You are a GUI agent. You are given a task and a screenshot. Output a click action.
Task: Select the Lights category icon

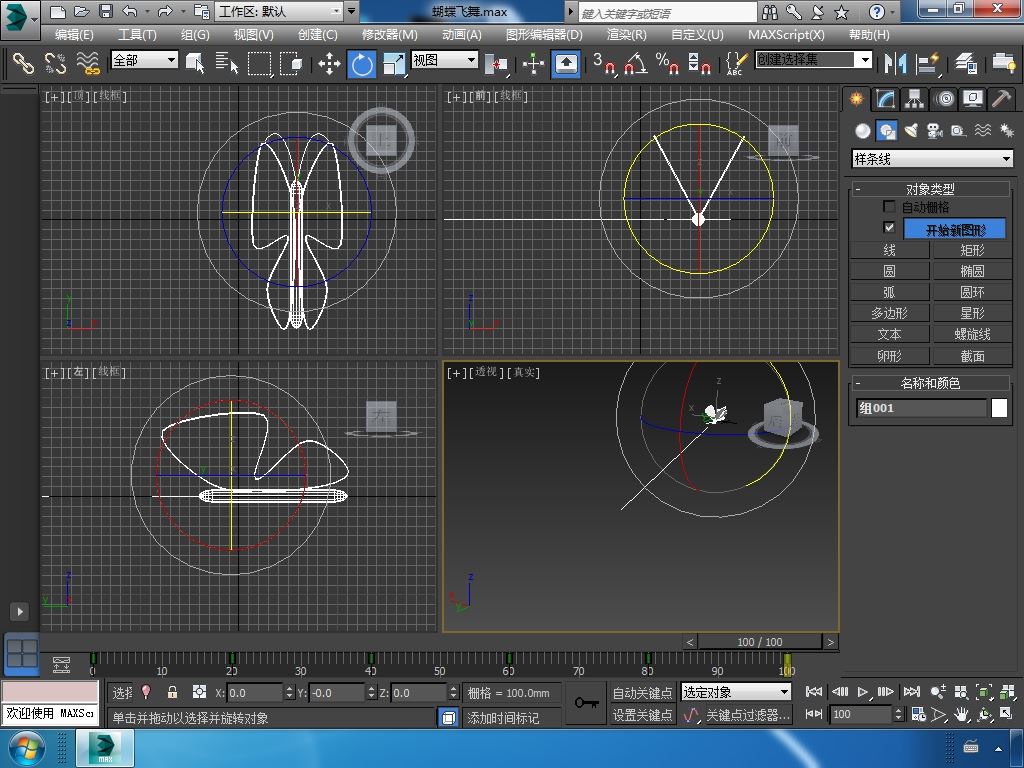[911, 131]
